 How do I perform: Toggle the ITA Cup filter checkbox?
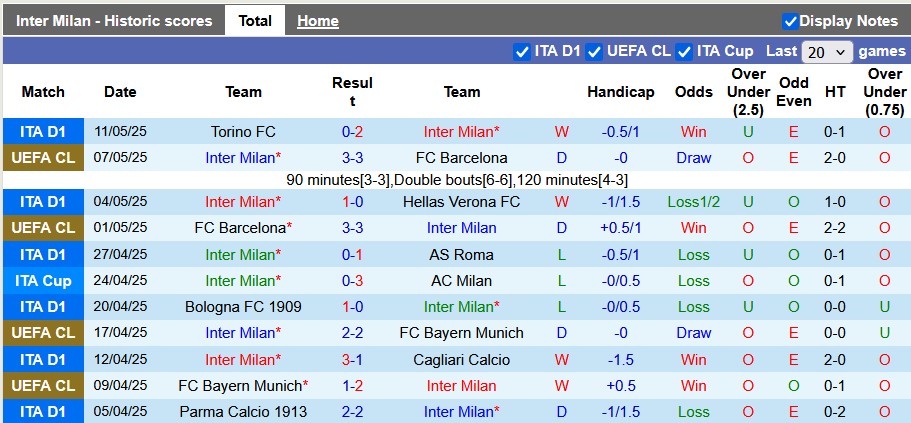tap(684, 52)
